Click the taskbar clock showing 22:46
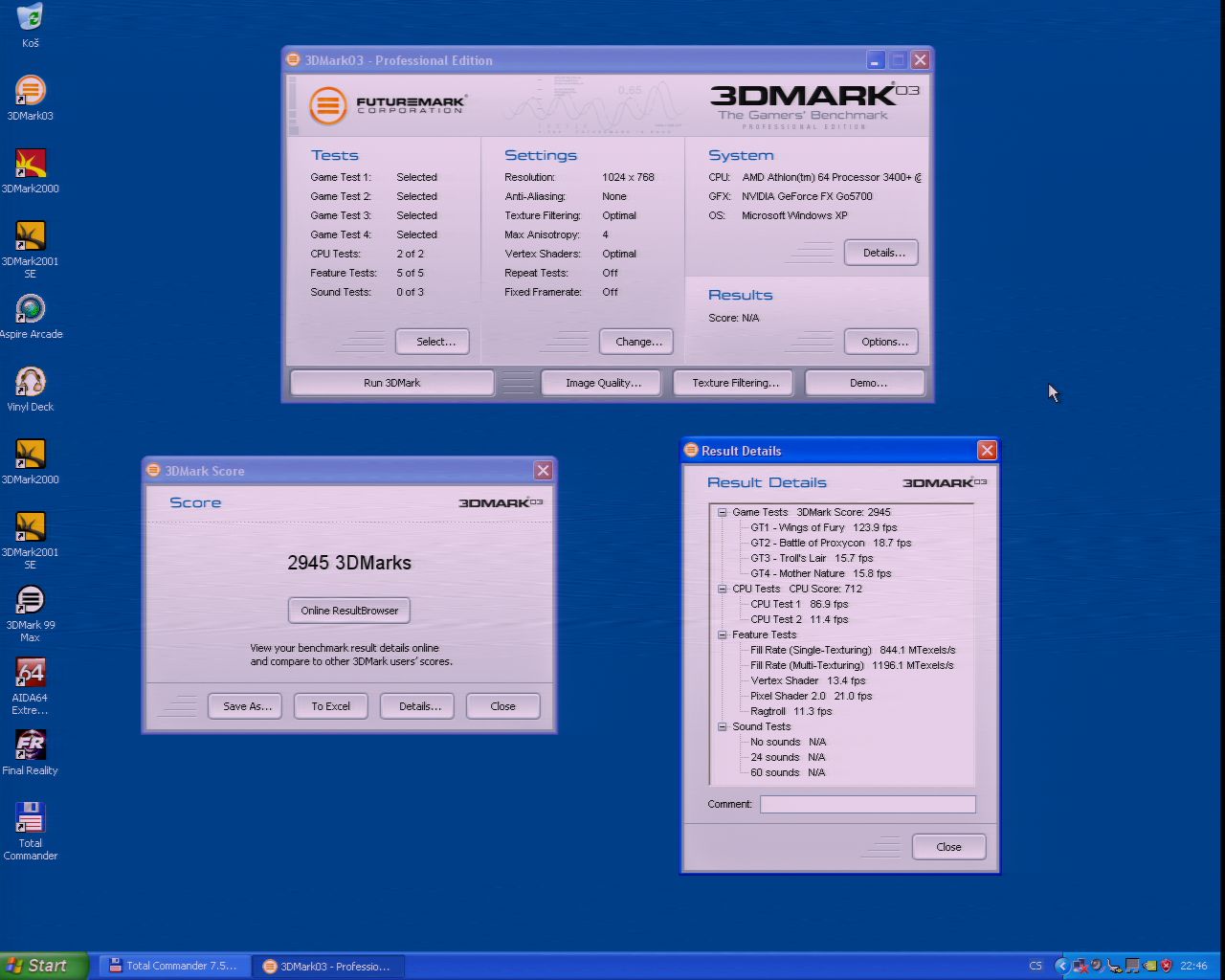 pos(1193,966)
